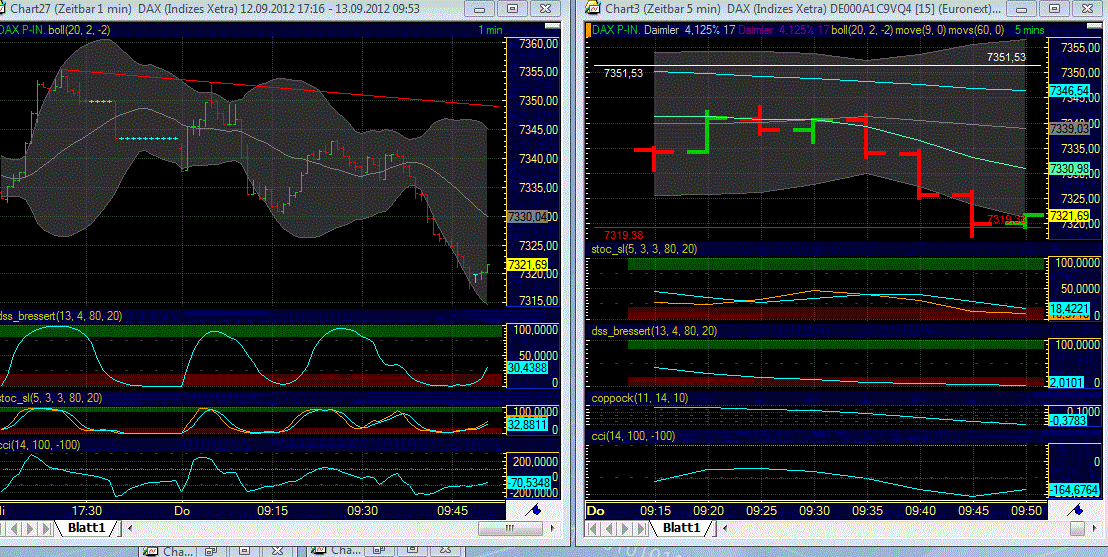Screen dimensions: 1108x557
Task: Click left white resistance label 7351,53
Action: click(623, 73)
